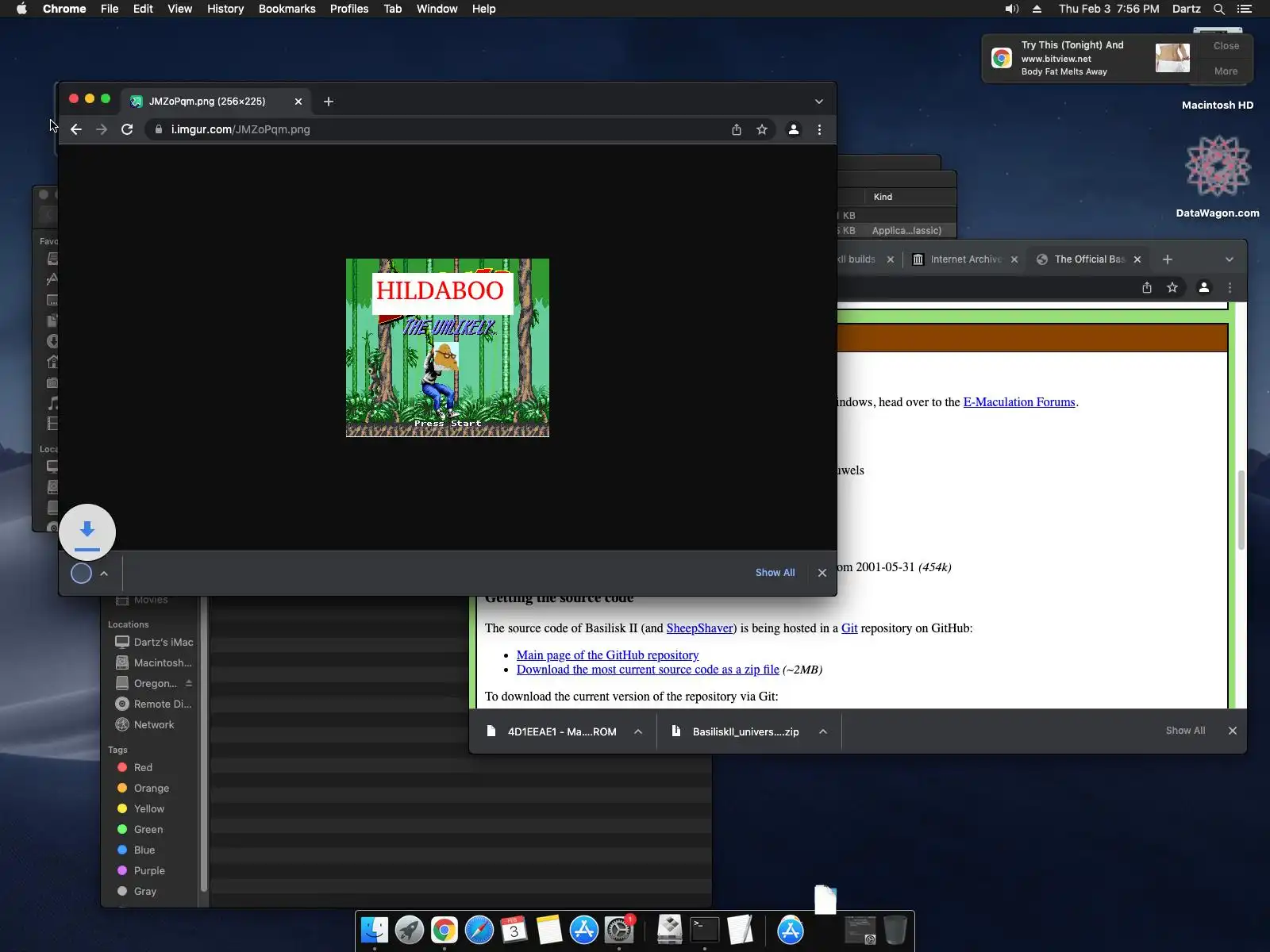This screenshot has width=1270, height=952.
Task: Click Download the most current source code link
Action: coord(648,670)
